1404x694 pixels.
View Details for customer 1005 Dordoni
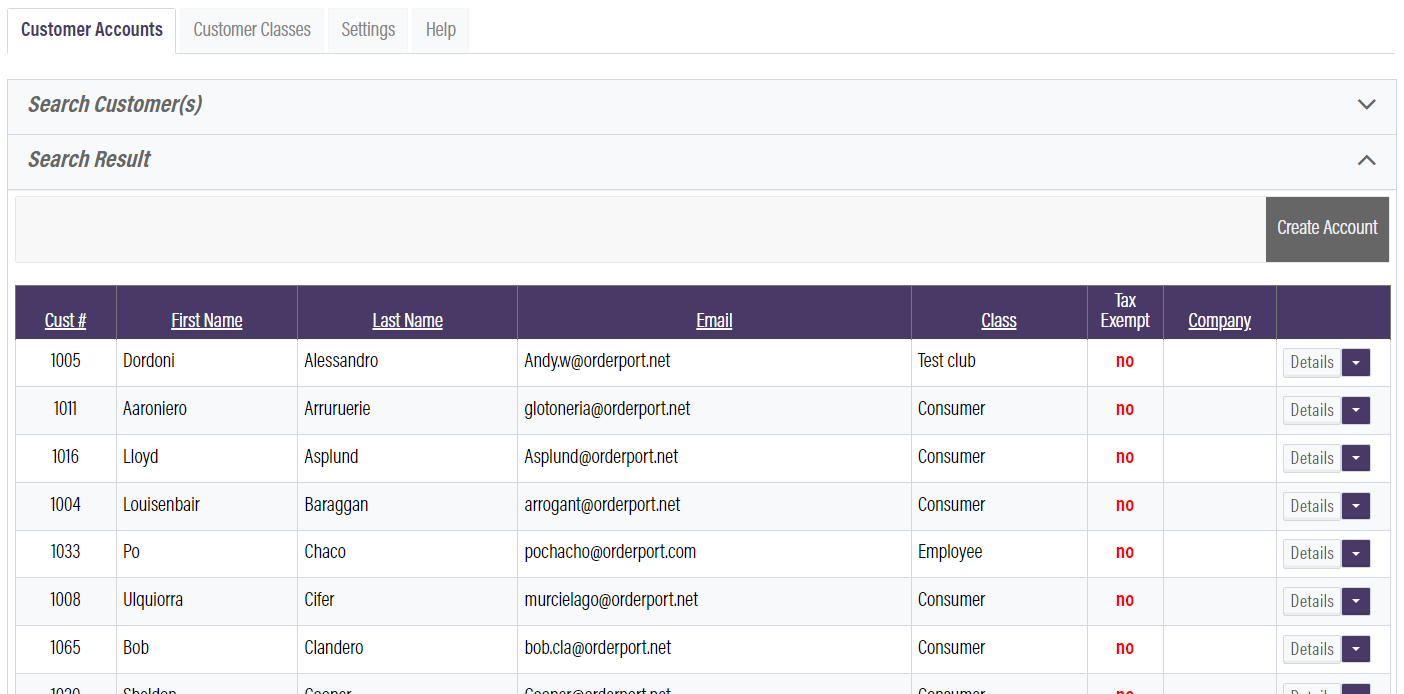click(1312, 362)
